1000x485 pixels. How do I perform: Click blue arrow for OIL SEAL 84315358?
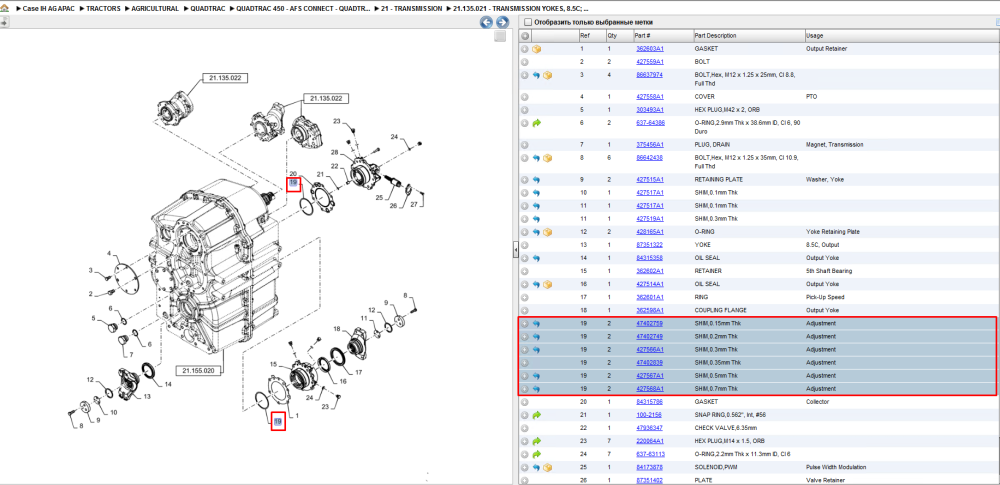(536, 258)
